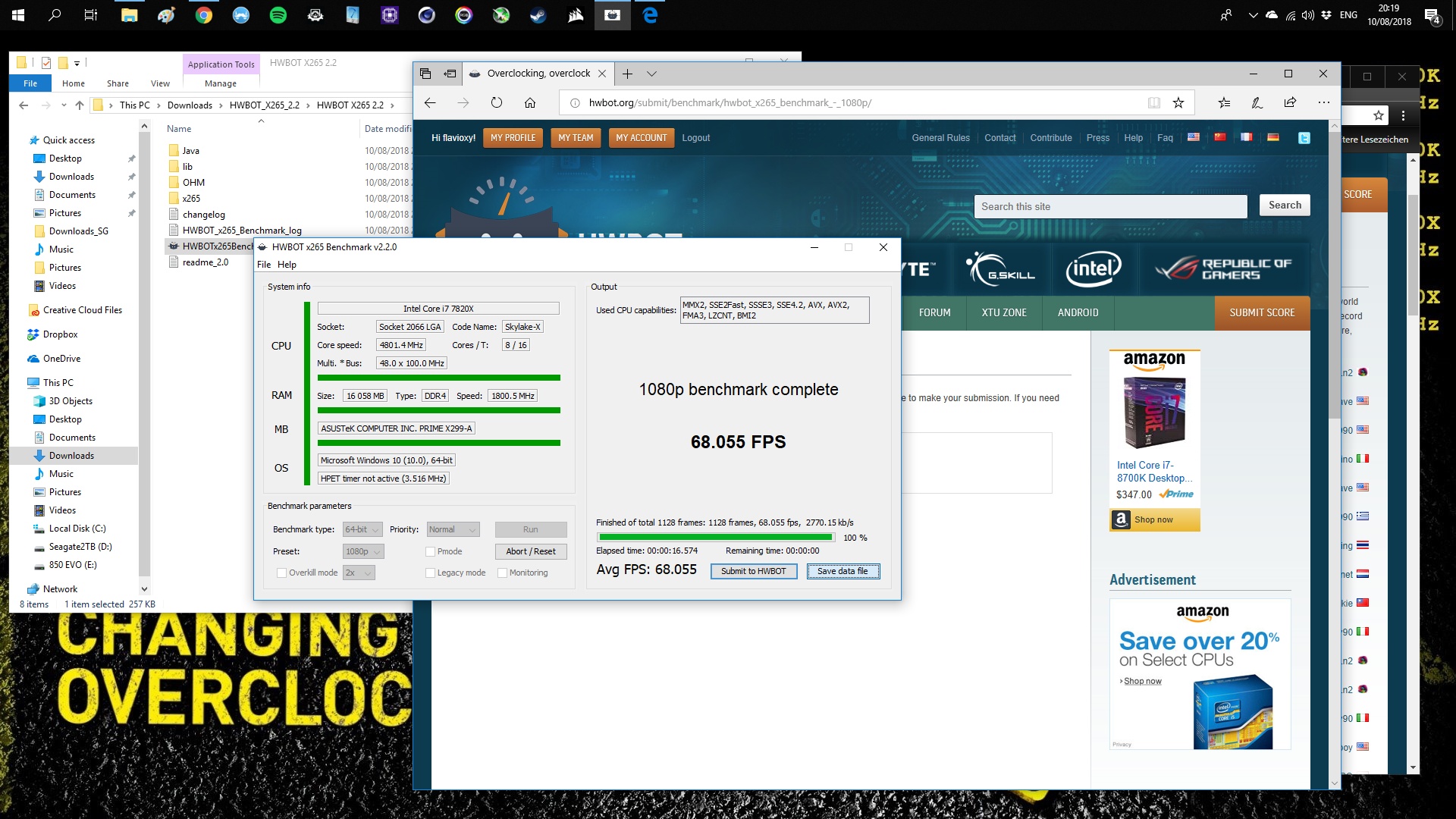Click Abort / Reset button
The height and width of the screenshot is (819, 1456).
tap(531, 551)
